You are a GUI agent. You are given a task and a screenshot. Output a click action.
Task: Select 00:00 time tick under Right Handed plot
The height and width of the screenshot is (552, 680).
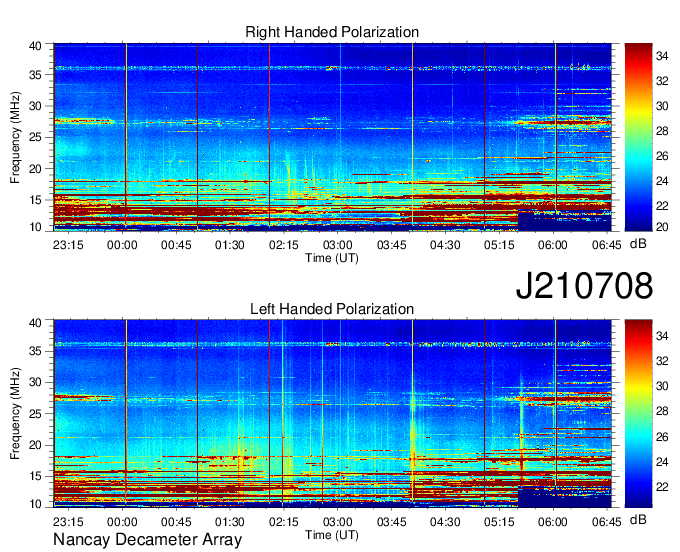click(122, 245)
